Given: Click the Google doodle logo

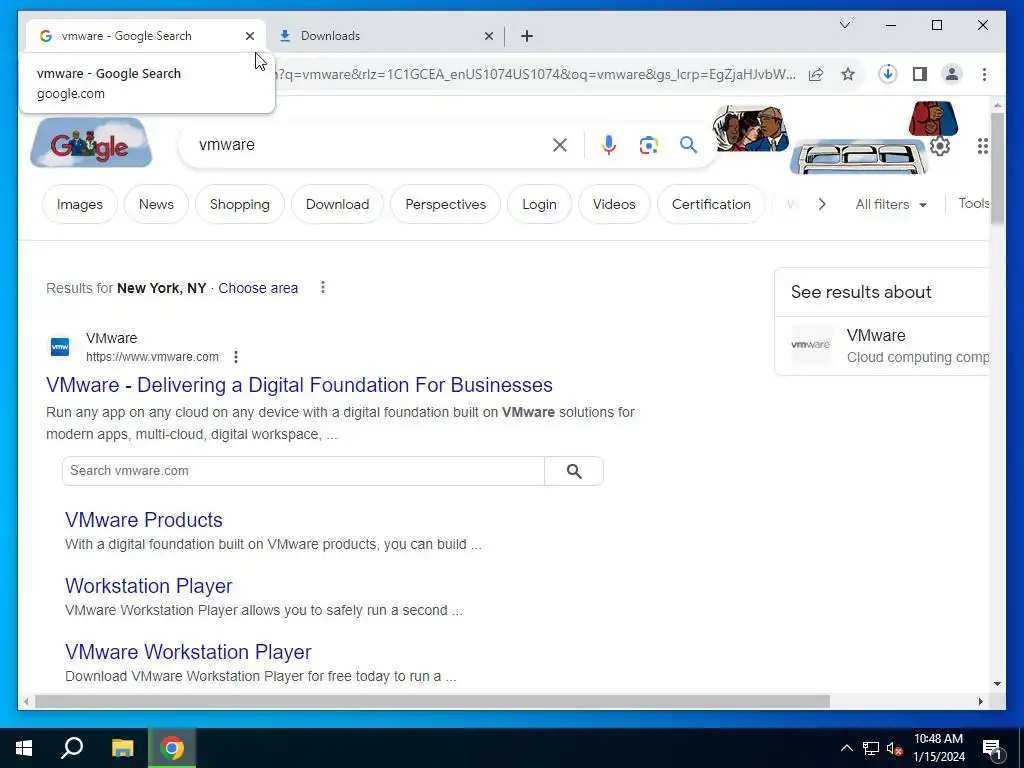Looking at the screenshot, I should click(91, 143).
